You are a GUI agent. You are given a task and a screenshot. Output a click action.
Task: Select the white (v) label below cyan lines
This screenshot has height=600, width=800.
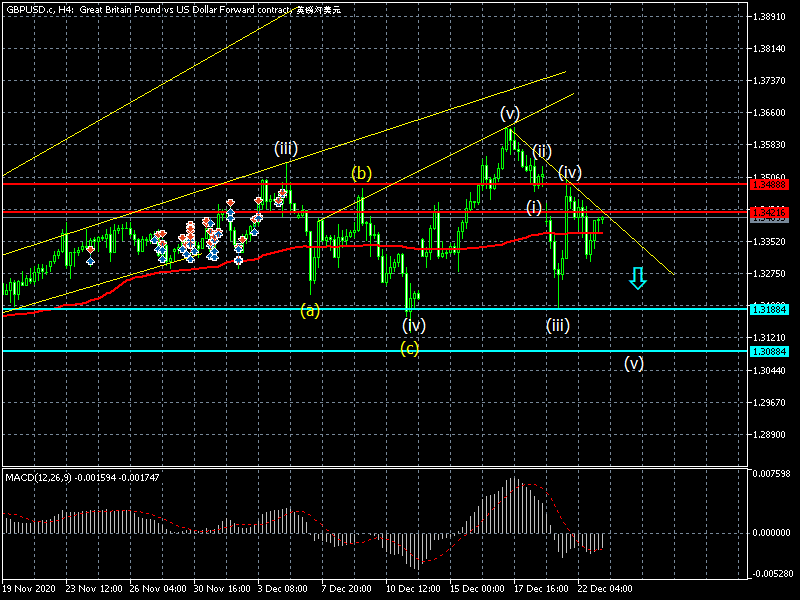[x=634, y=363]
